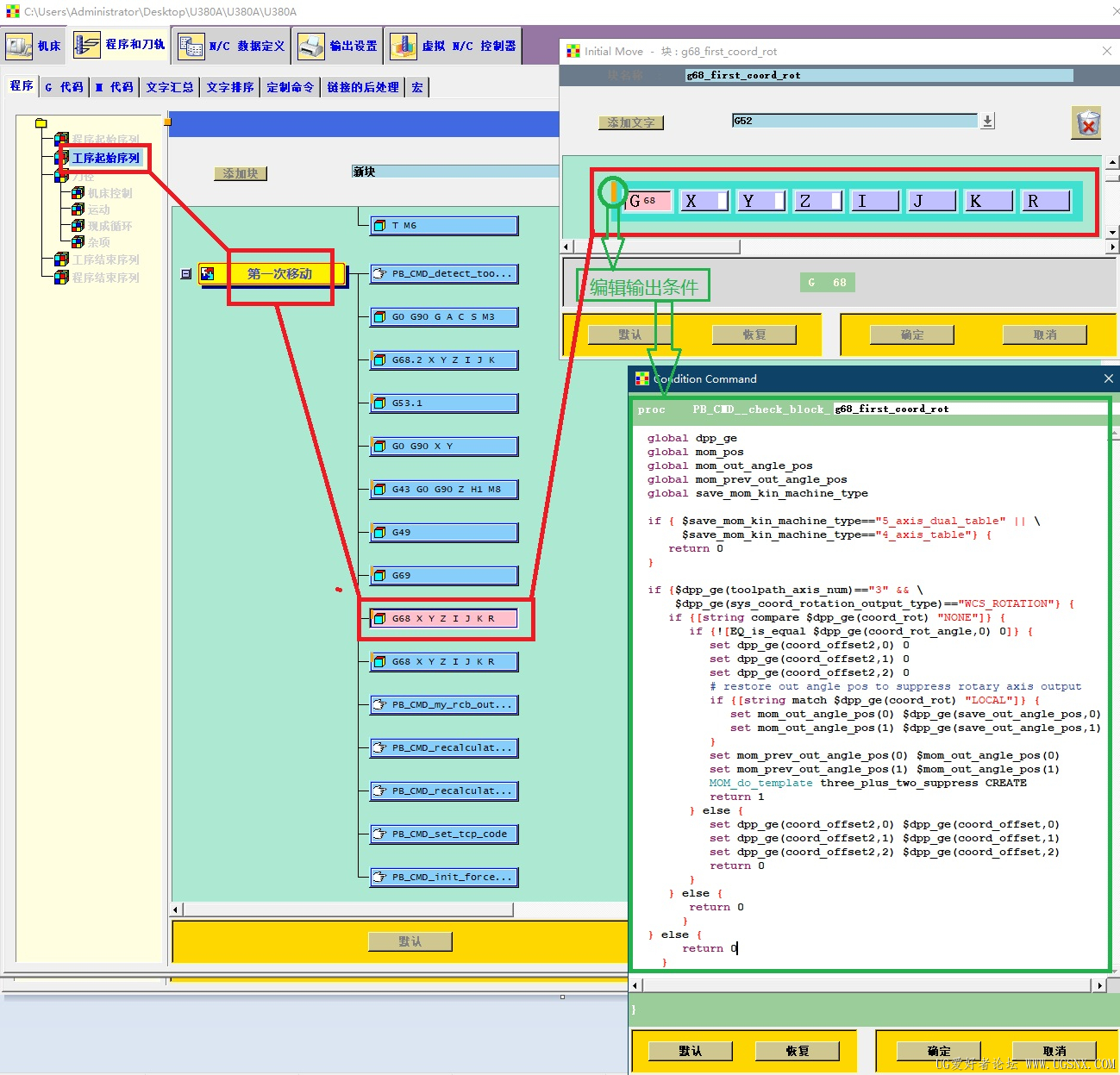
Task: Click the trash delete icon
Action: point(1087,122)
